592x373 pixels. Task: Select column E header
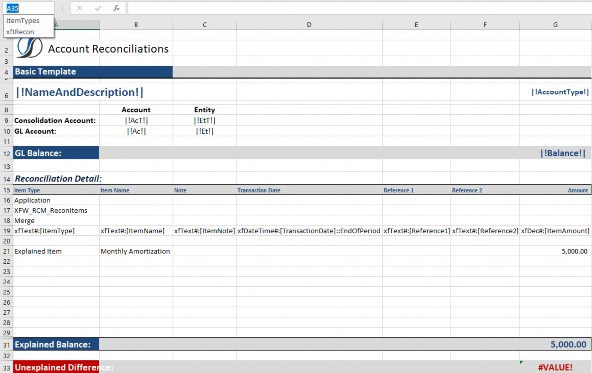coord(416,25)
